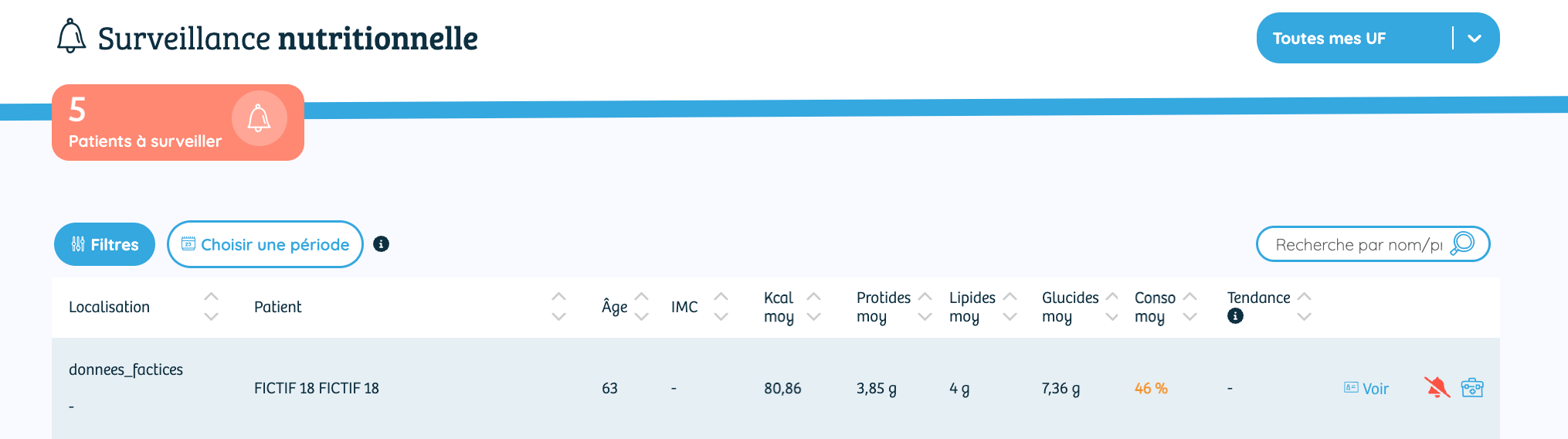Image resolution: width=1568 pixels, height=439 pixels.
Task: Click the bell icon in Patients à surveiller card
Action: [259, 118]
